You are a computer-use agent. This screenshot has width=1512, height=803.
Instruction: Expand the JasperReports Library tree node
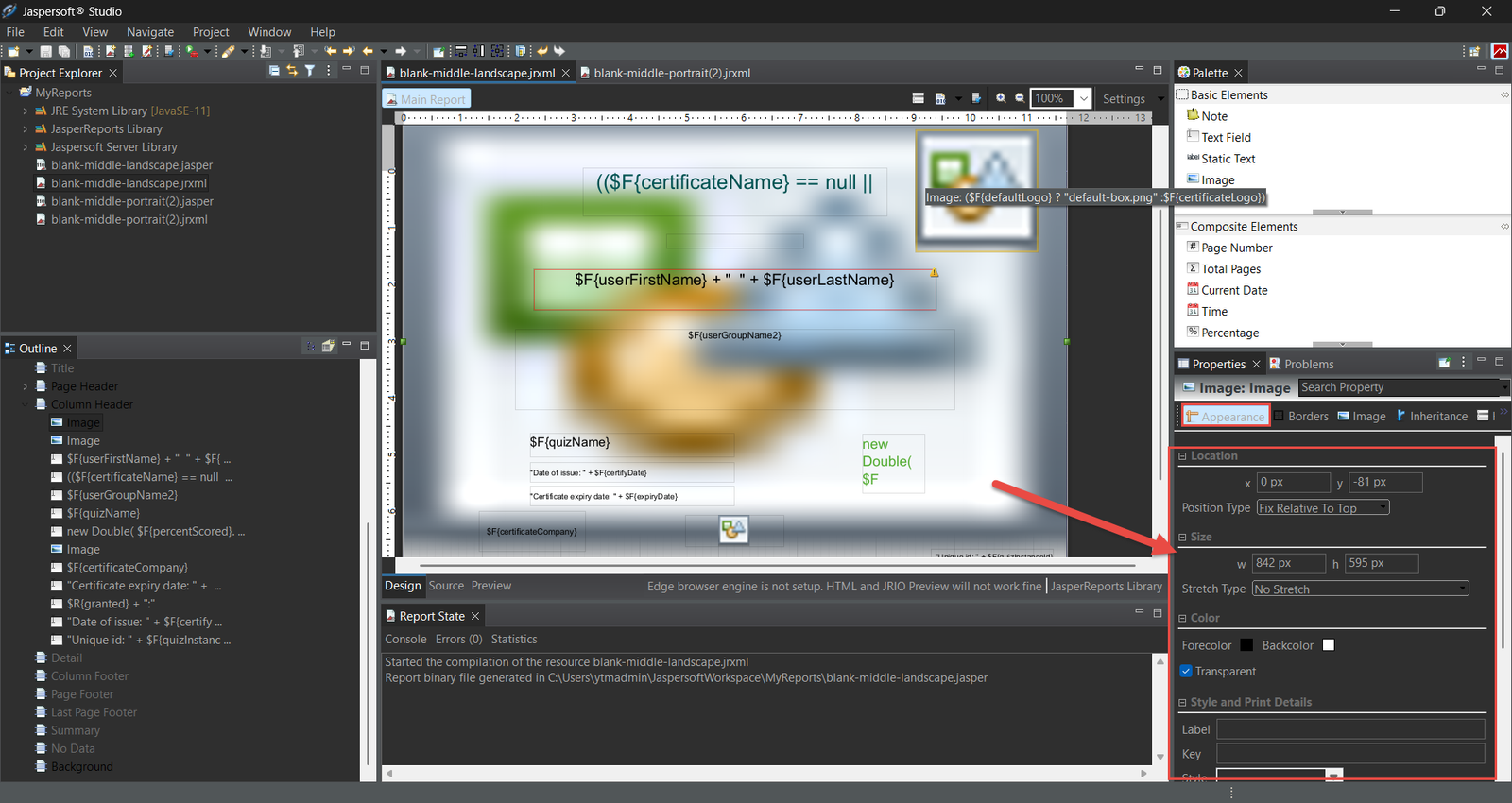click(26, 129)
